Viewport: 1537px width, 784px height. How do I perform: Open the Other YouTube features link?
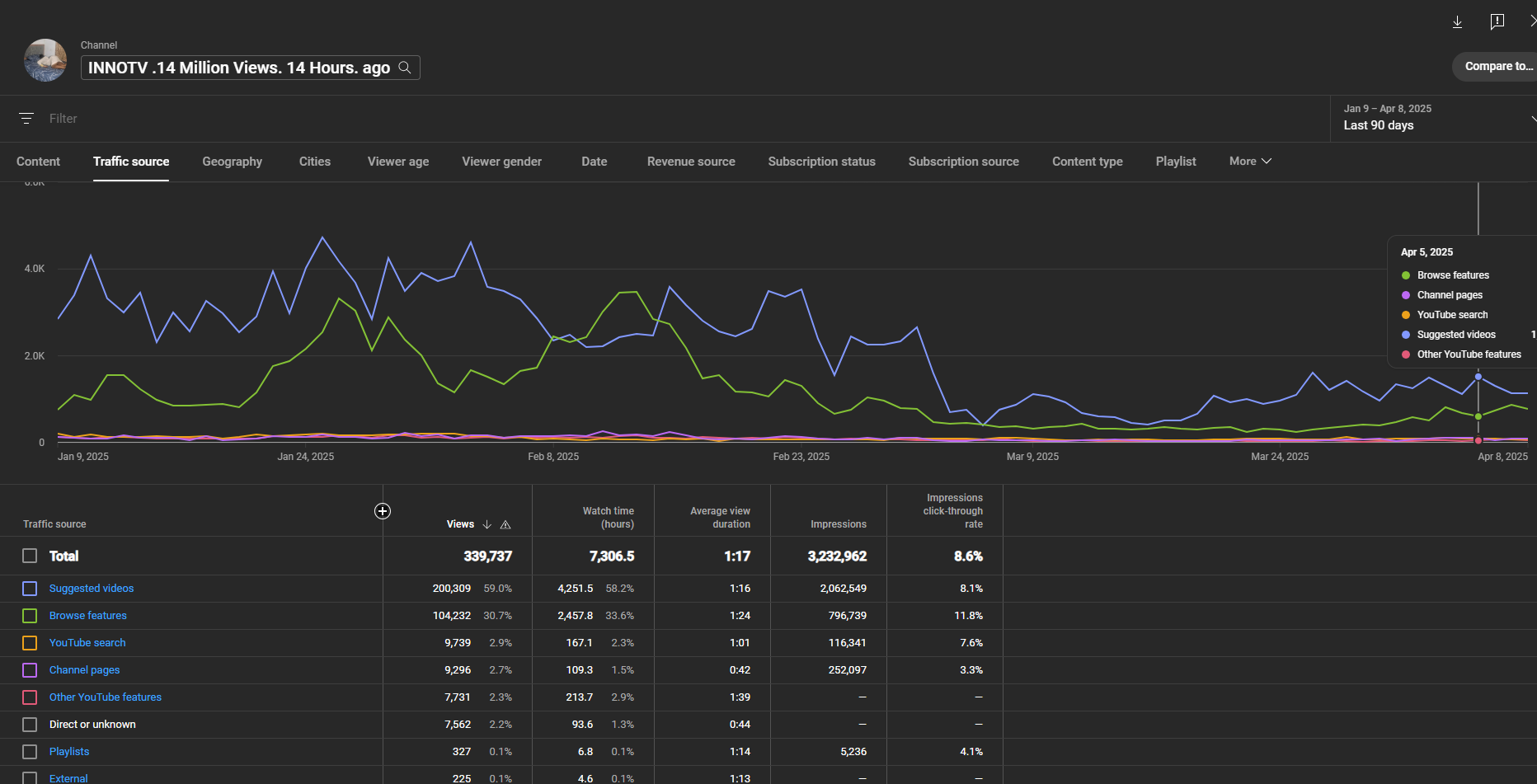(x=106, y=697)
